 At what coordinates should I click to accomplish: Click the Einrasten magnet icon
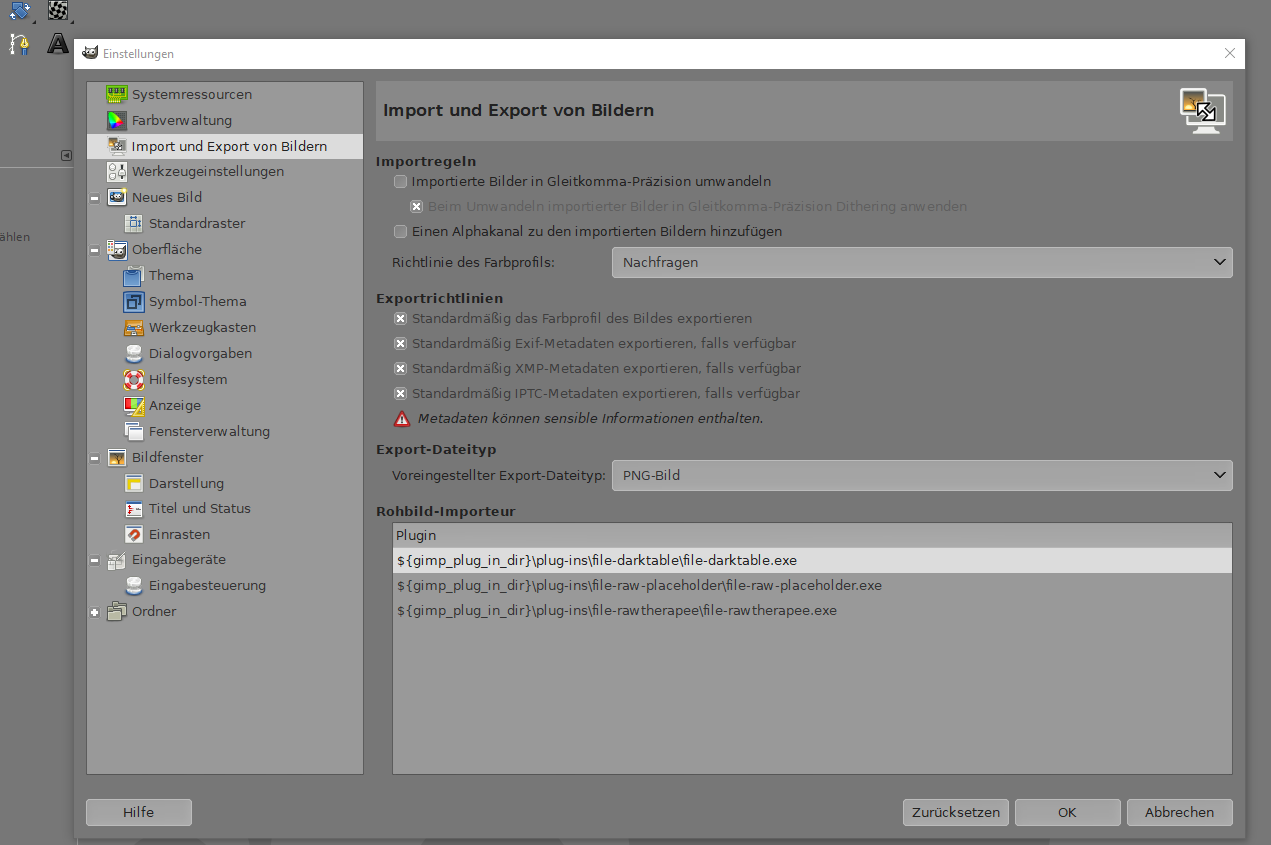point(134,535)
